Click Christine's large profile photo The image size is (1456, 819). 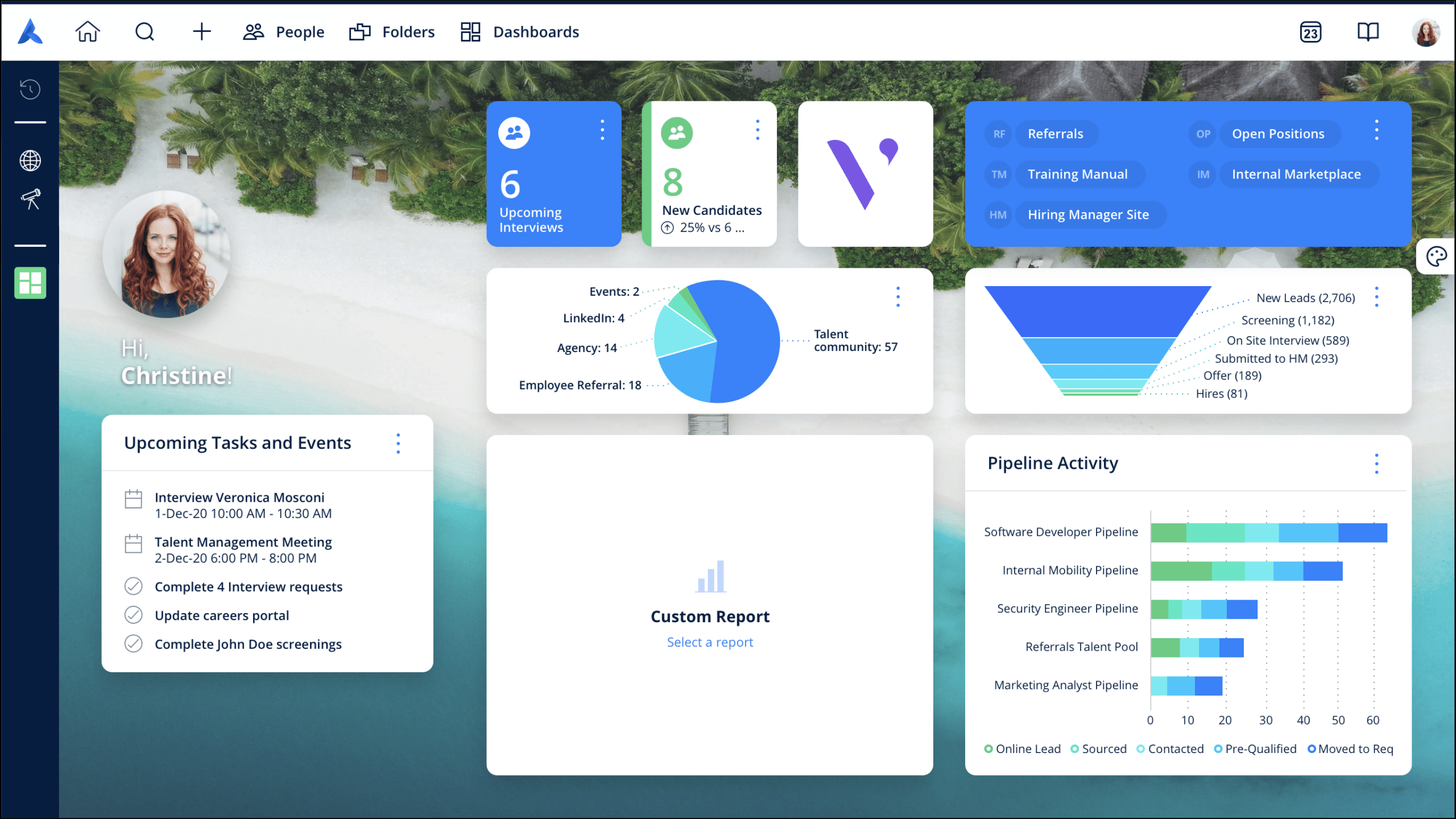tap(166, 254)
